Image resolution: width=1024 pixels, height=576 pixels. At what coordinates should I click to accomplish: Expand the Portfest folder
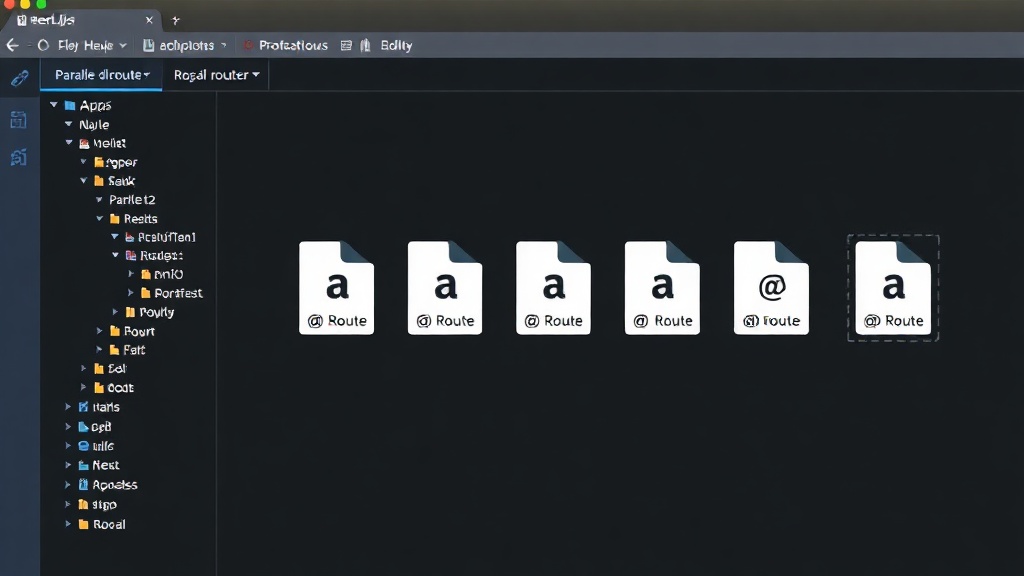(x=131, y=293)
